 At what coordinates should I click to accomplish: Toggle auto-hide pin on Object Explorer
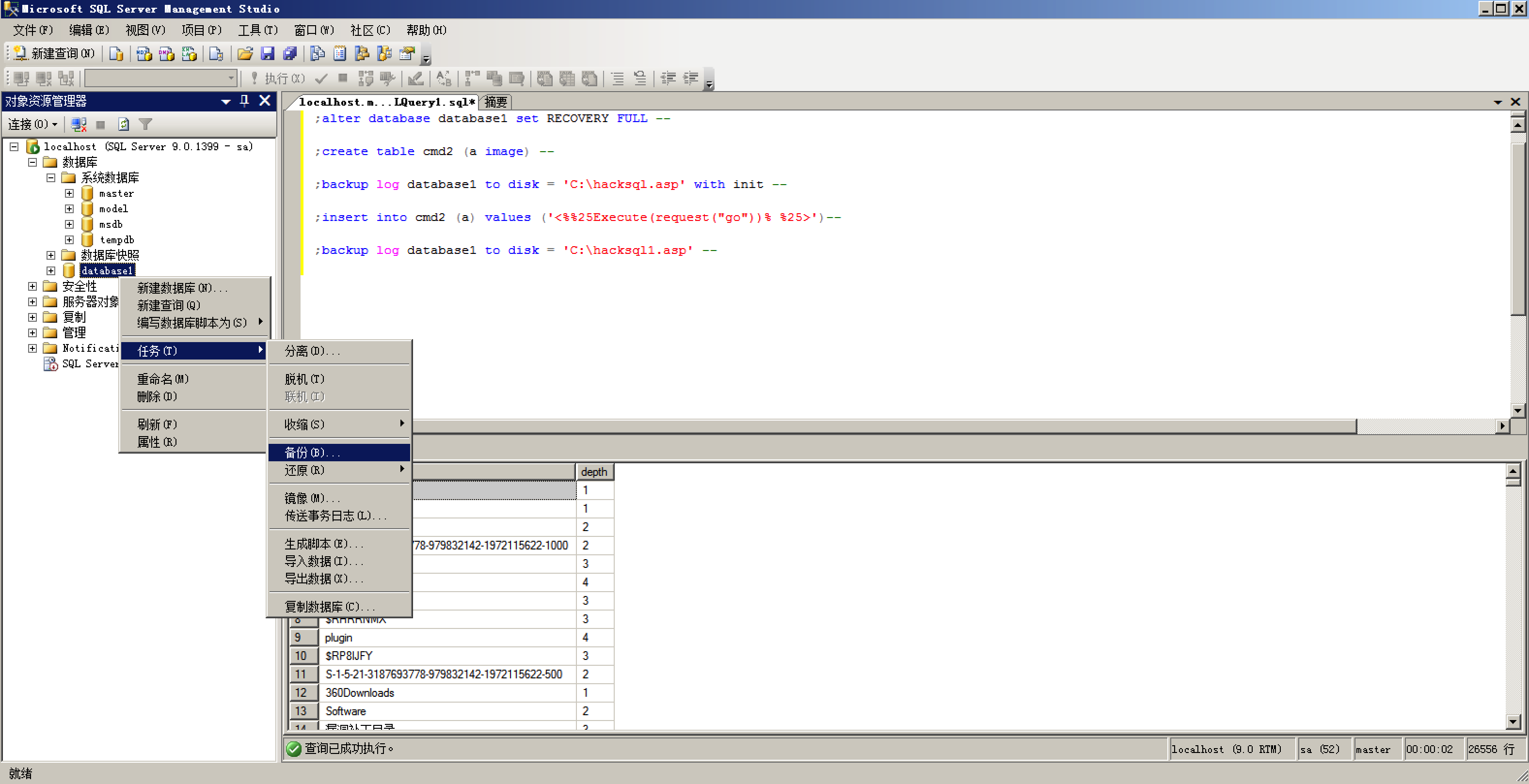click(244, 101)
